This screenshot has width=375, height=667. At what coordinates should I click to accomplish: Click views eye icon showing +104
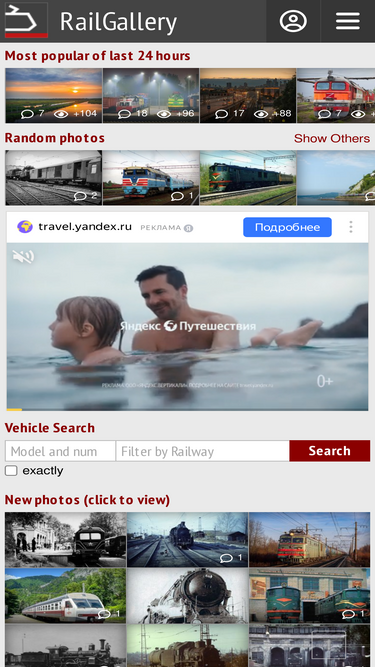61,114
